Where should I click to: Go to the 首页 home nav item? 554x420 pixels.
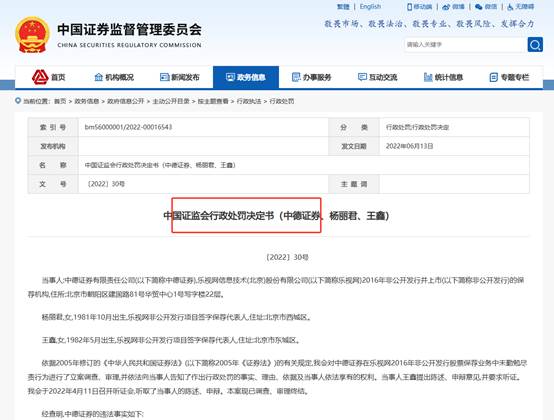tap(49, 77)
